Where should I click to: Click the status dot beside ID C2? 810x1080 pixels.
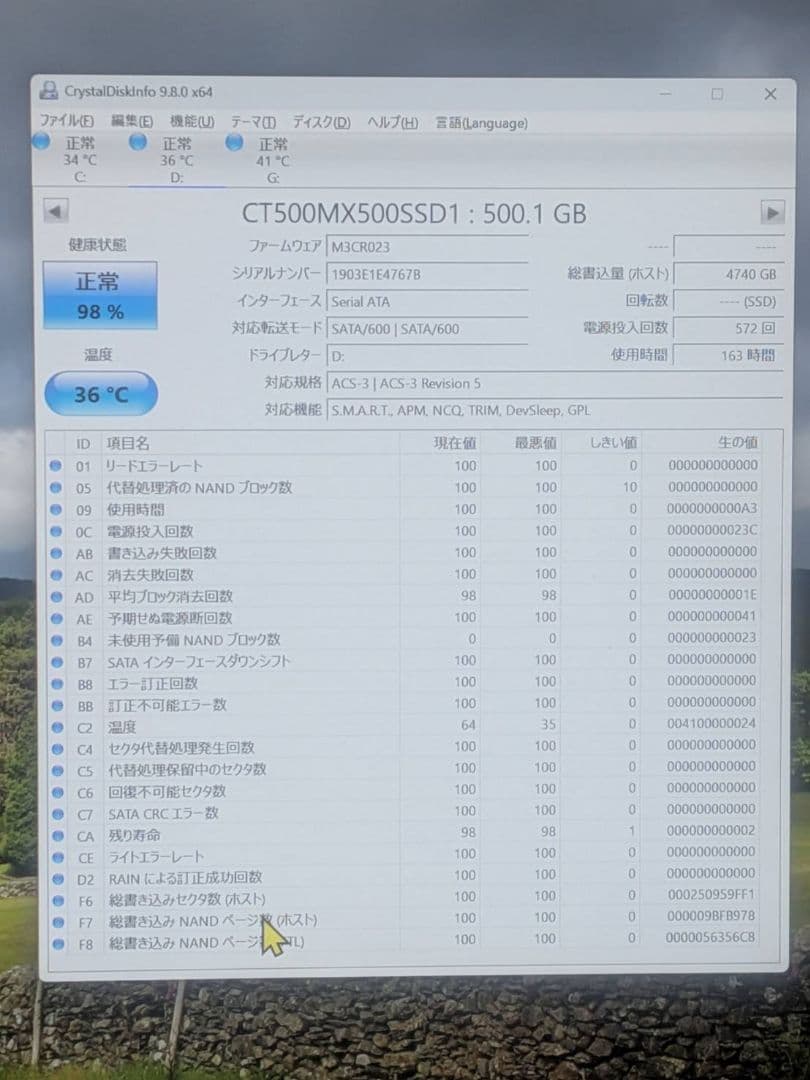[x=57, y=727]
